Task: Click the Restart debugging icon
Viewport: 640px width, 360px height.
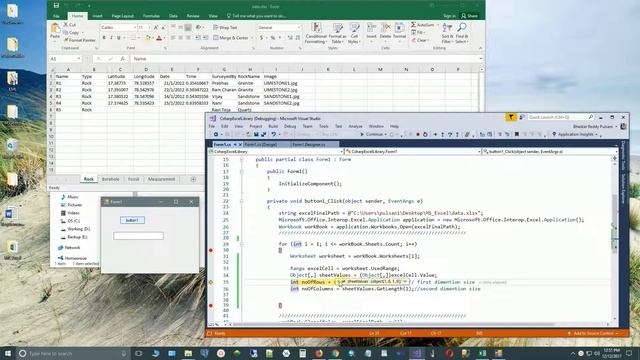Action: (425, 134)
